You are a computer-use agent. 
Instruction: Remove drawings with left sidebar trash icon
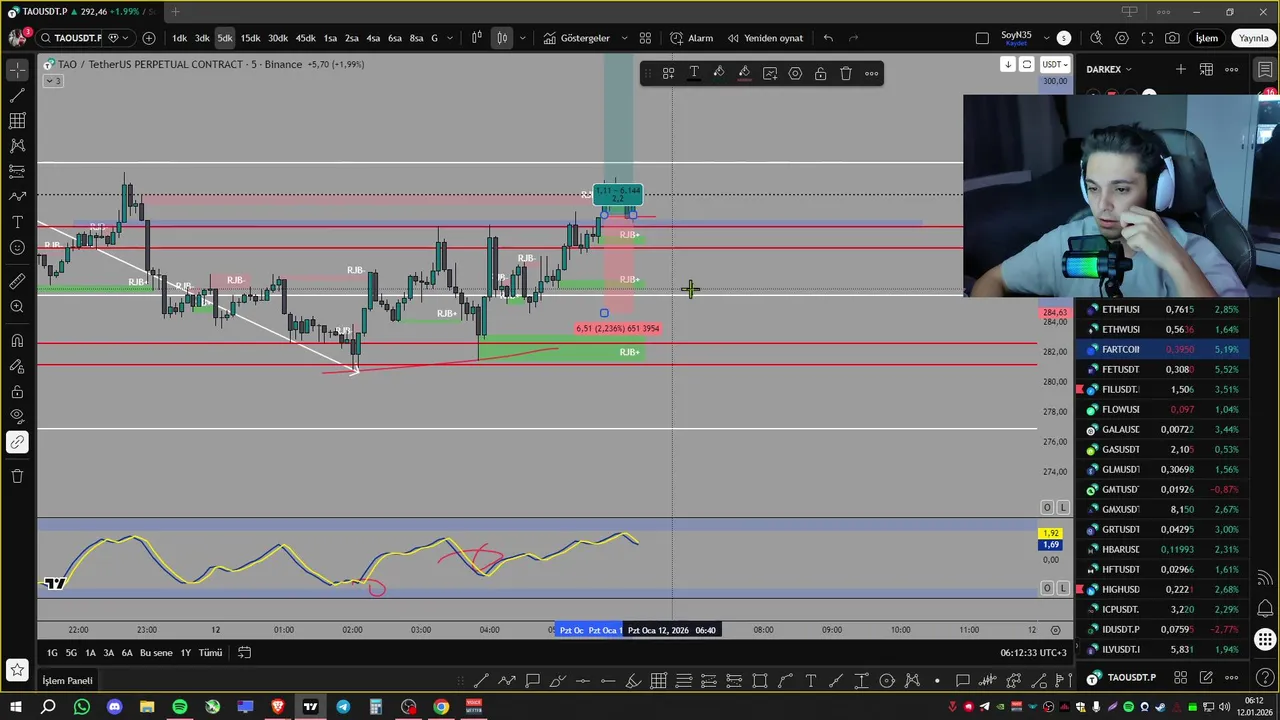pyautogui.click(x=17, y=476)
